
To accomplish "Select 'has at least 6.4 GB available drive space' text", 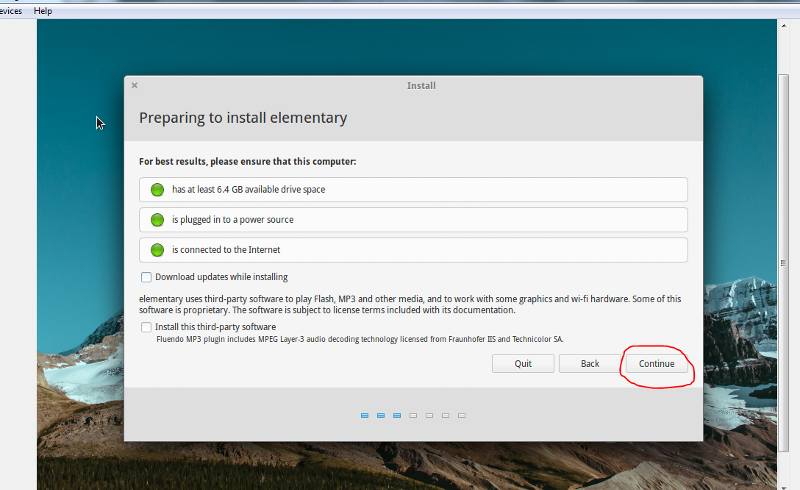I will click(248, 189).
